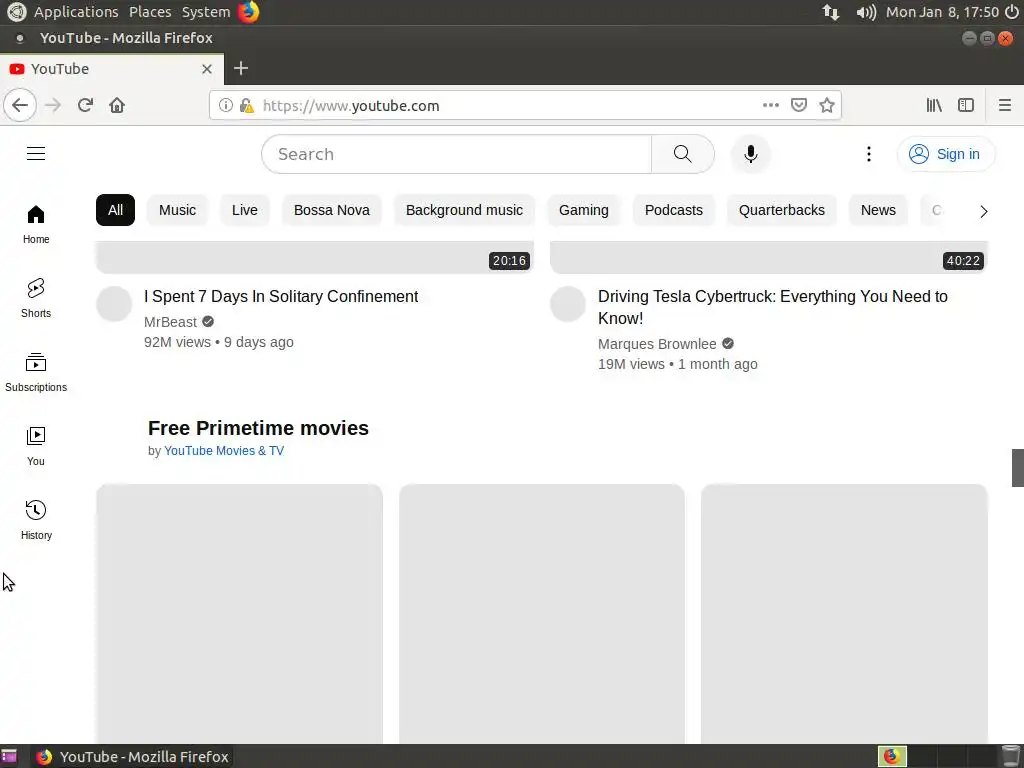
Task: Click the Sign in button
Action: [x=946, y=154]
